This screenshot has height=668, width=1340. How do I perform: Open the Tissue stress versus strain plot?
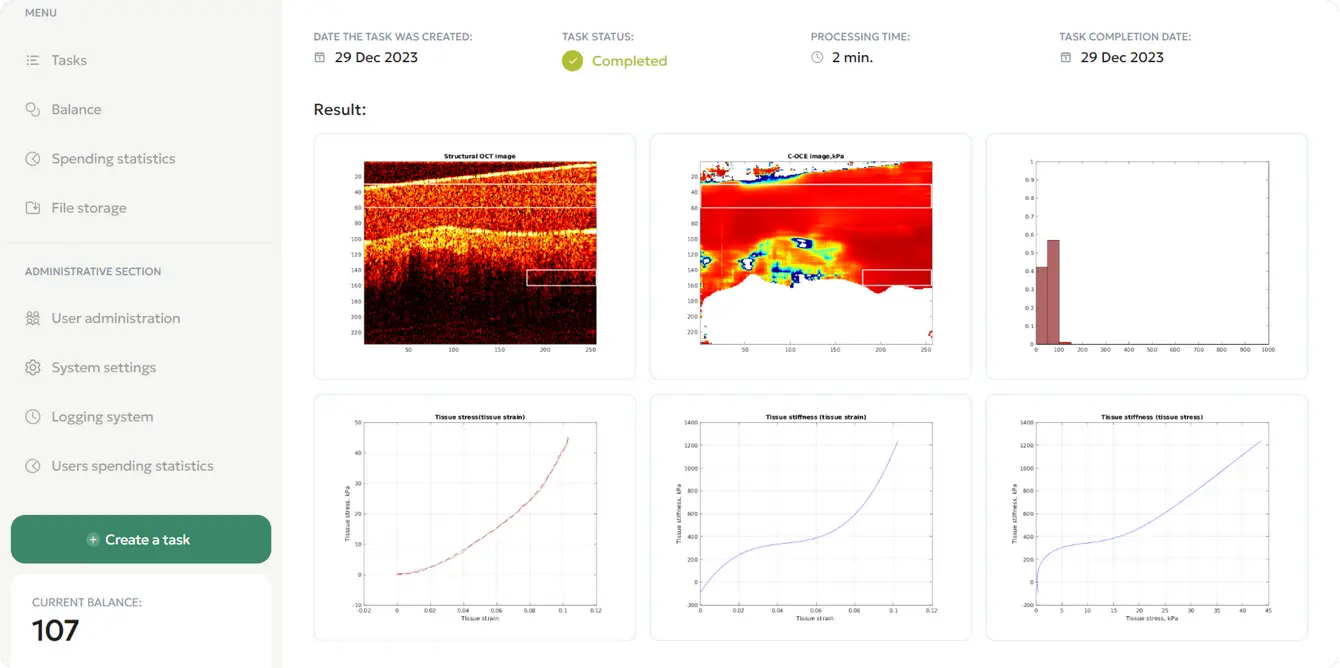pyautogui.click(x=475, y=517)
